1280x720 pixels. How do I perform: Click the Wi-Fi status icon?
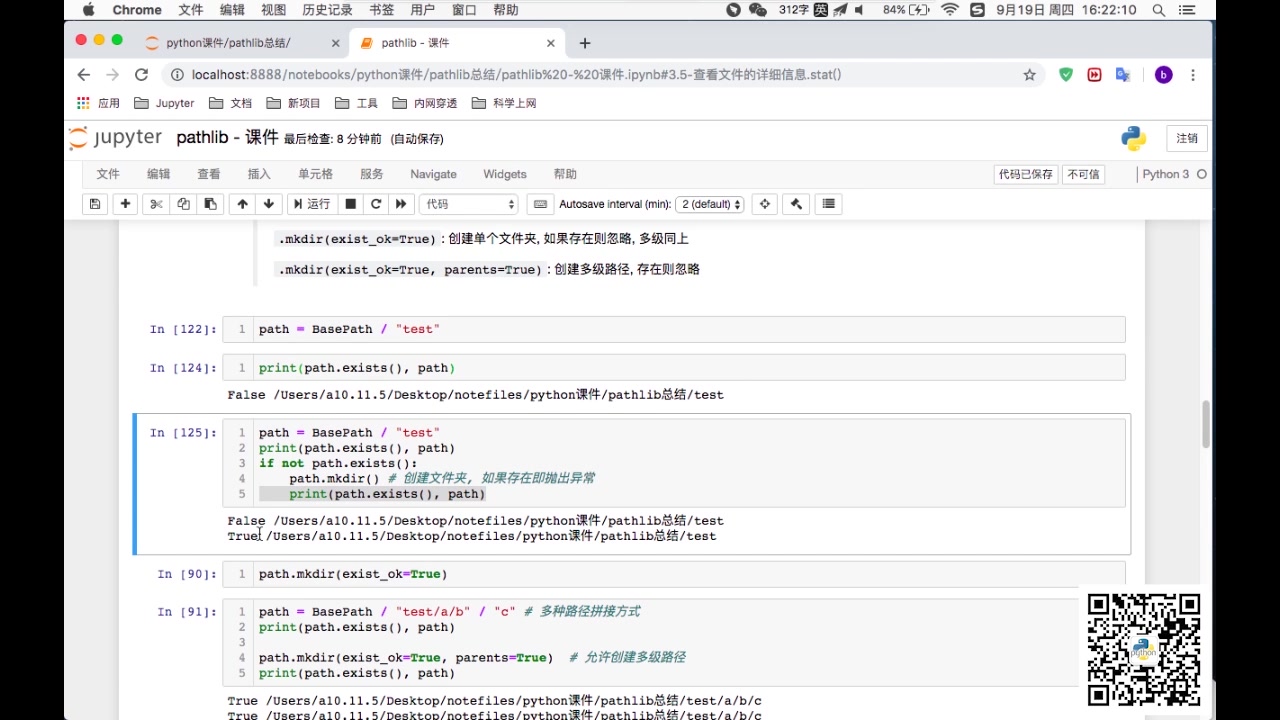949,10
